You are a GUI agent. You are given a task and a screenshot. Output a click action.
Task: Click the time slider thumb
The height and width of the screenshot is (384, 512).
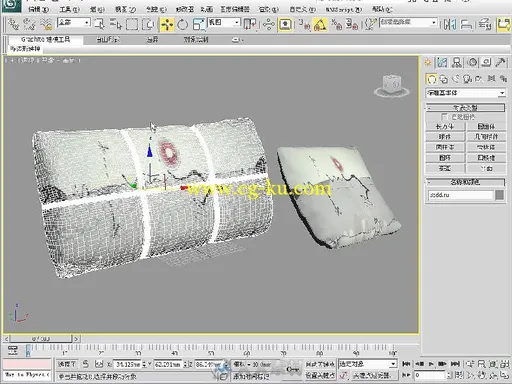[x=41, y=339]
